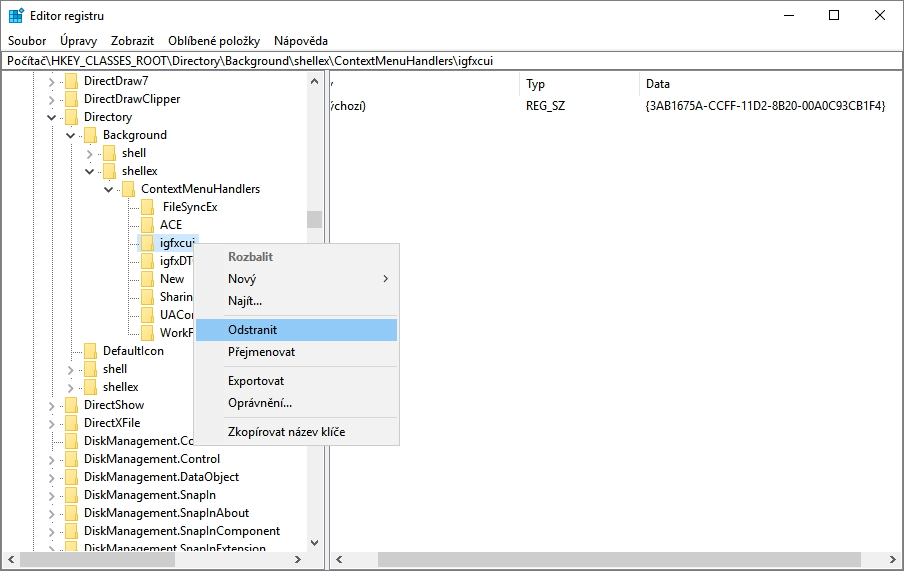
Task: Open the Nový submenu
Action: (296, 279)
